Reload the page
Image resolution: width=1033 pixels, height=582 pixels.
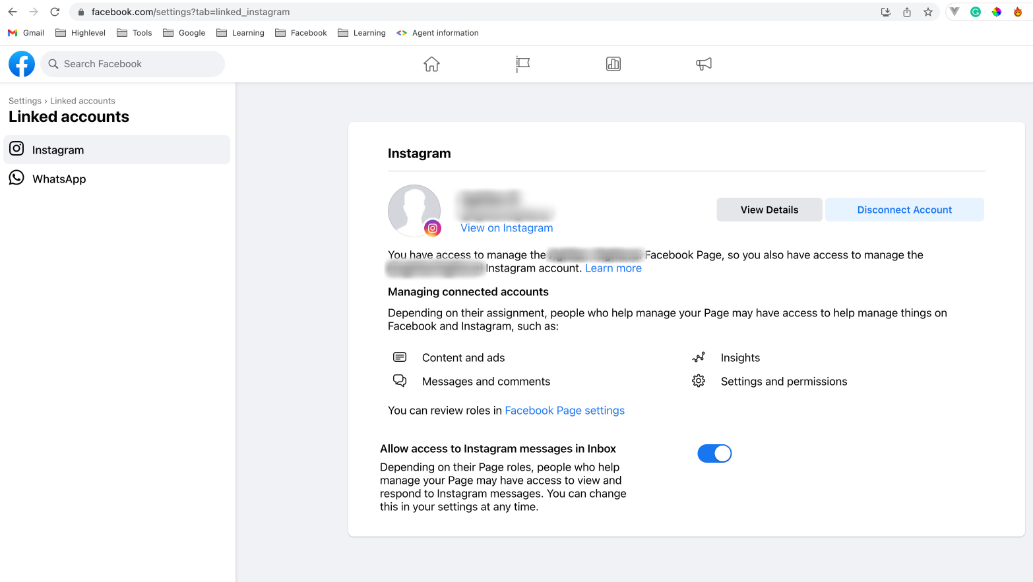pyautogui.click(x=55, y=12)
